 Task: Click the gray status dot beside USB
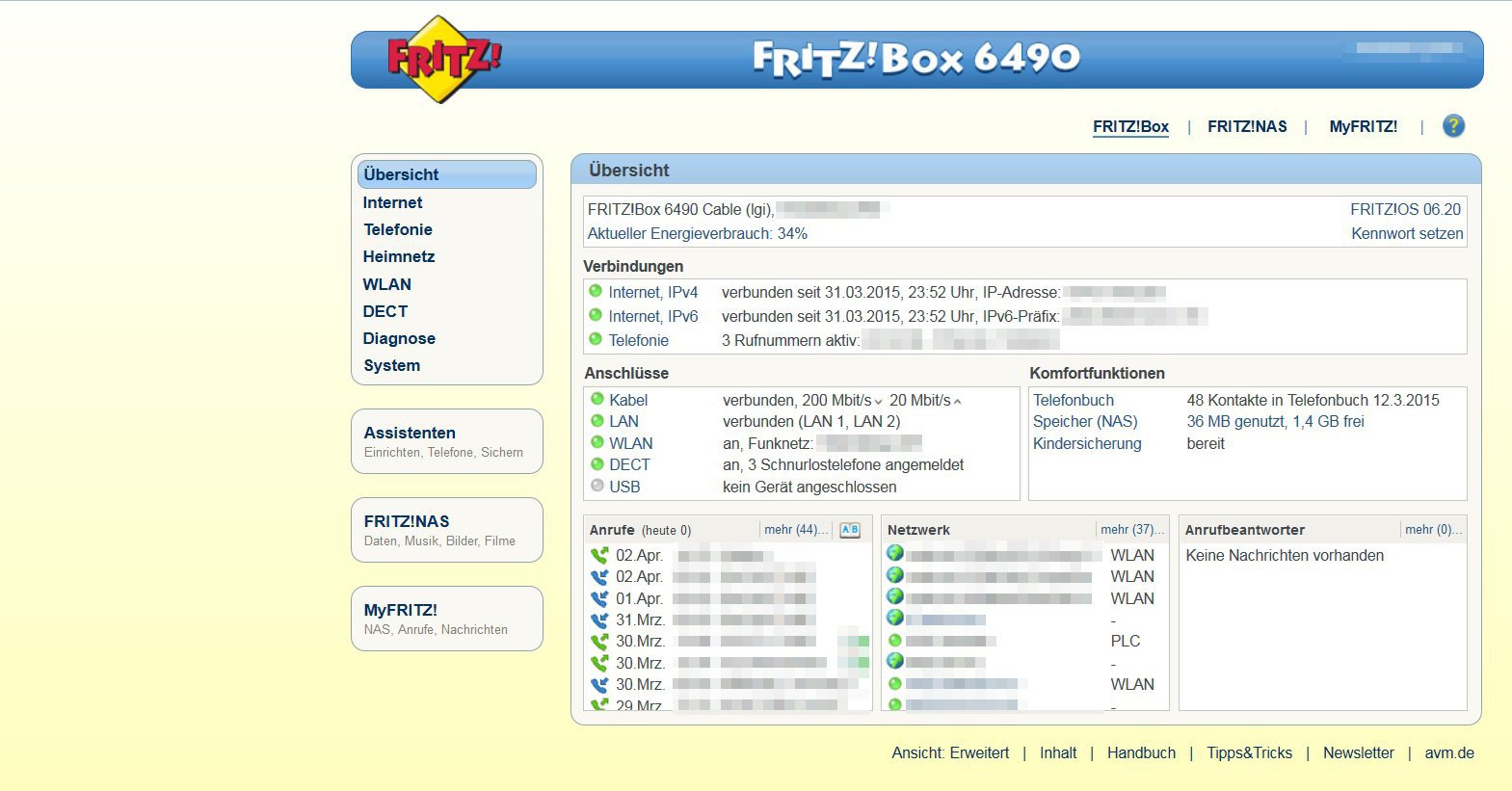pos(597,486)
